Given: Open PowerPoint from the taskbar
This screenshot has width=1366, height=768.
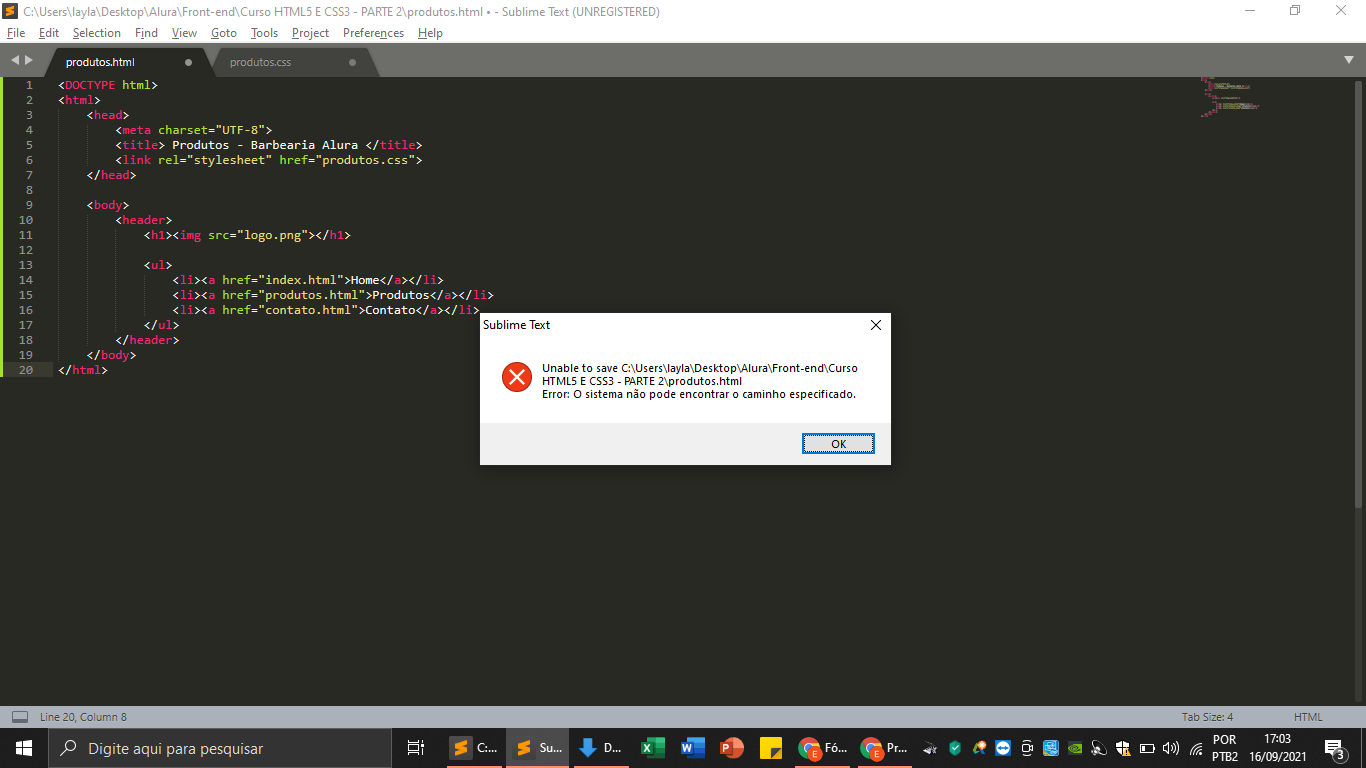Looking at the screenshot, I should click(732, 748).
